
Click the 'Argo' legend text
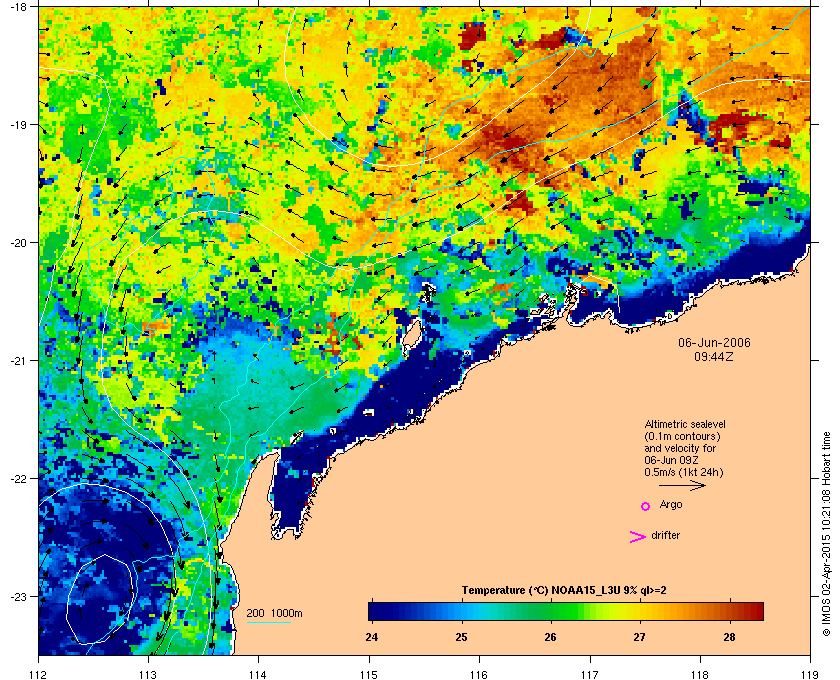(x=671, y=505)
